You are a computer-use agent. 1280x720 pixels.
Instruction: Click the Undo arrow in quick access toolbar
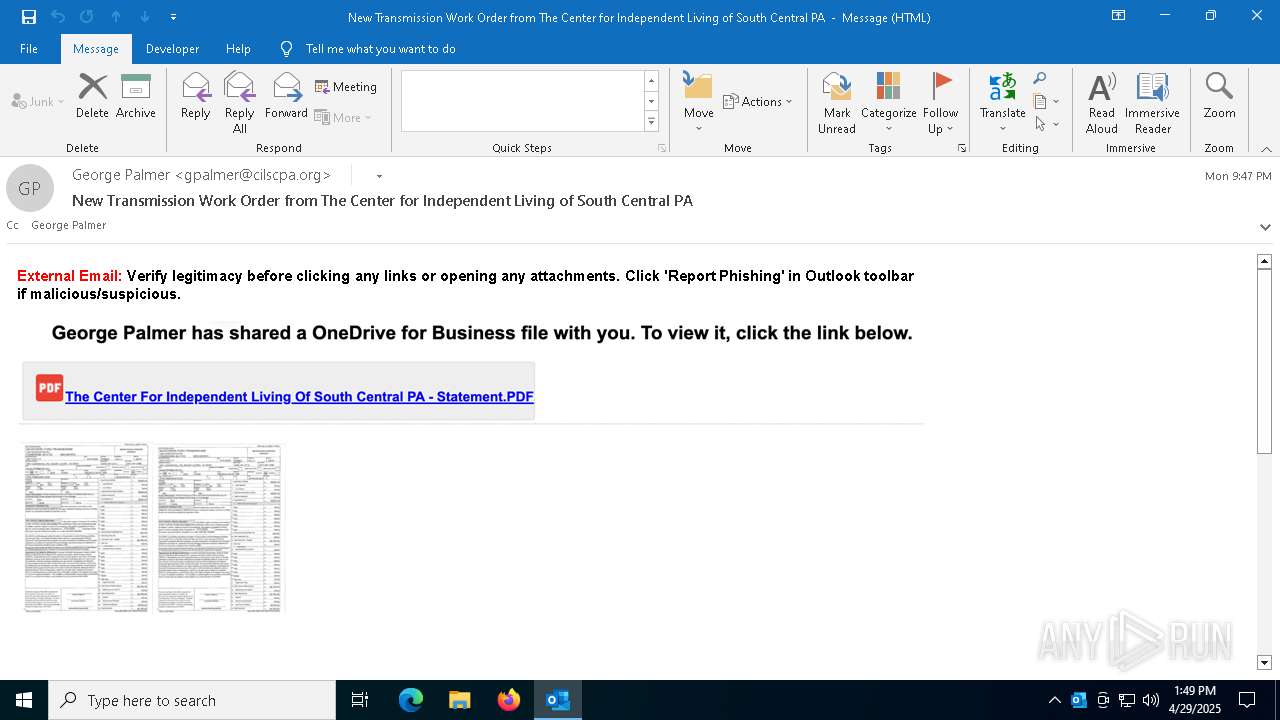tap(58, 17)
